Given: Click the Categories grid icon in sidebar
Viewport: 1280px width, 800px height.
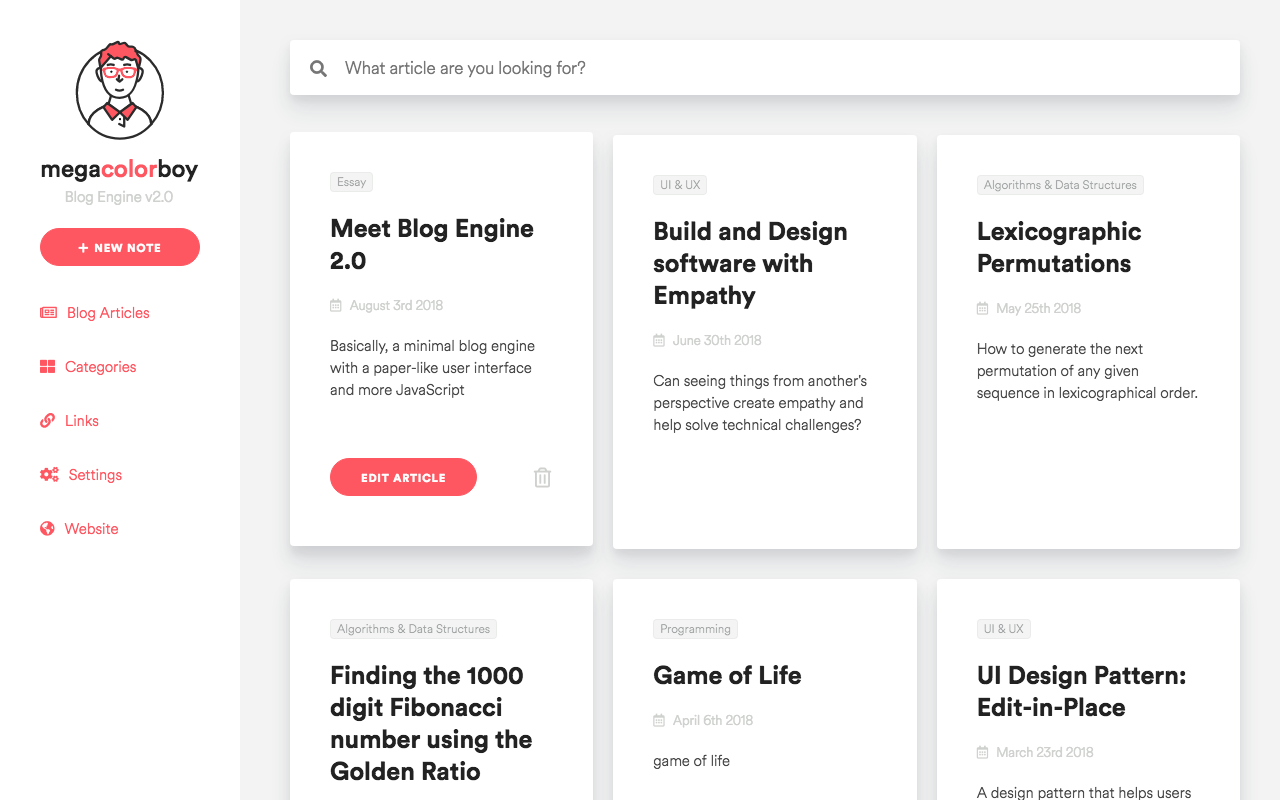Looking at the screenshot, I should click(x=47, y=367).
